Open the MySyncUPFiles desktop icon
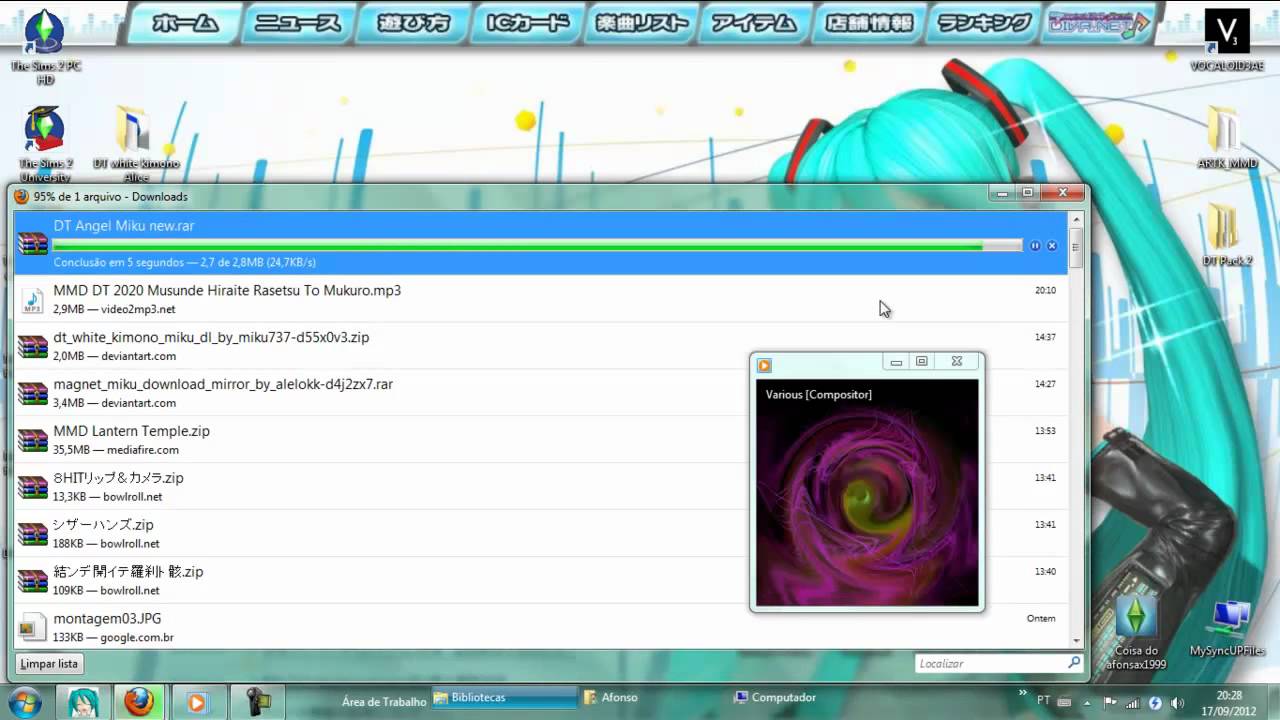Screen dimensions: 1280x720 click(1226, 629)
